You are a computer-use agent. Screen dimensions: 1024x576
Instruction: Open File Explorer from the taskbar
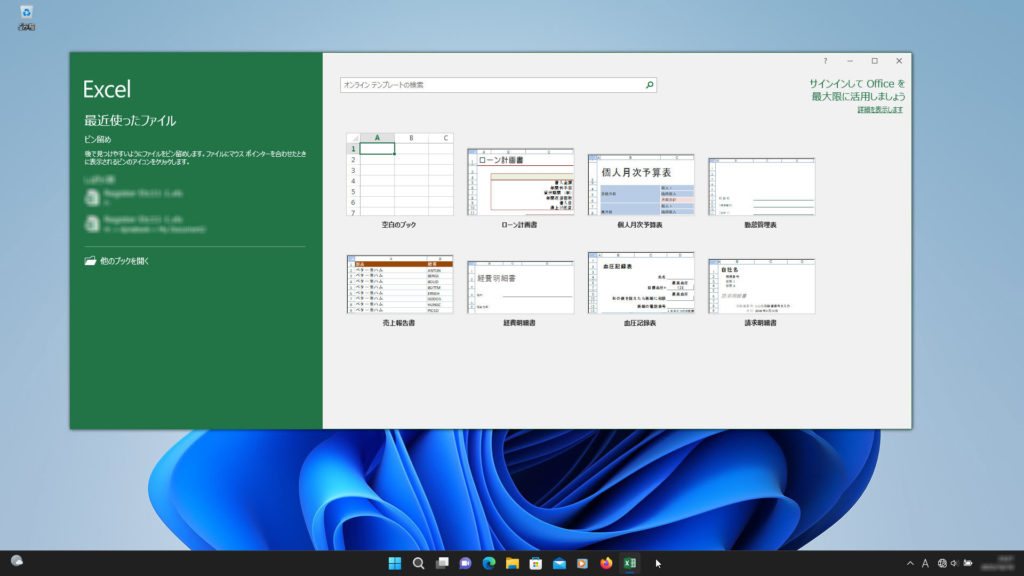coord(512,563)
